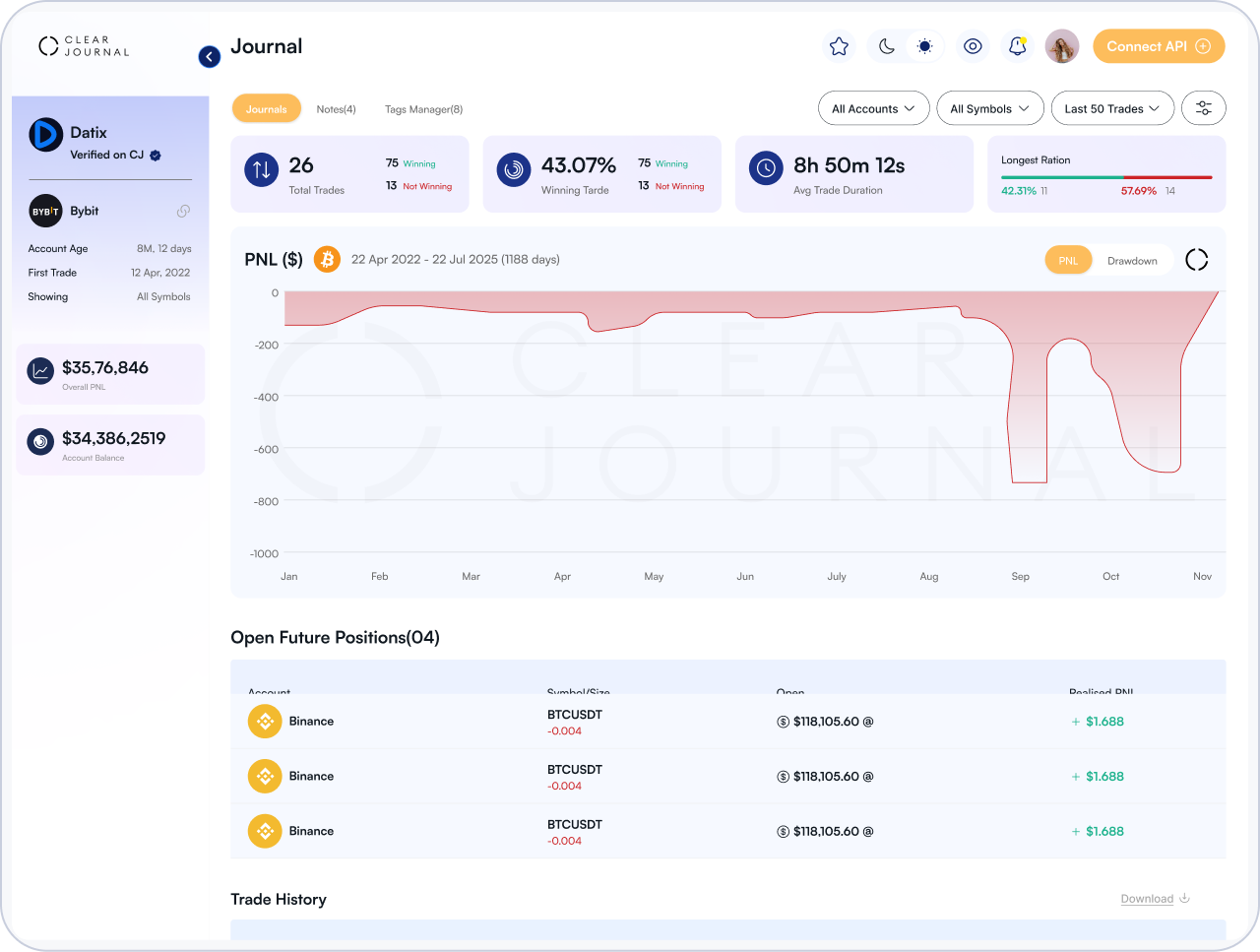The width and height of the screenshot is (1260, 952).
Task: Expand the All Accounts dropdown
Action: point(873,108)
